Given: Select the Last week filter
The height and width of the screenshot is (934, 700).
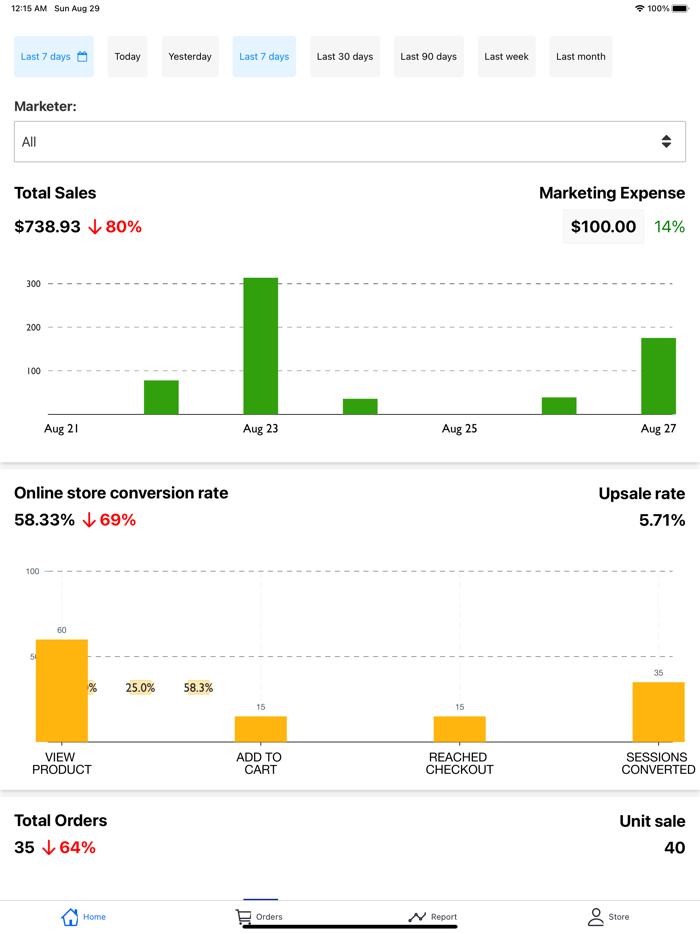Looking at the screenshot, I should (506, 57).
